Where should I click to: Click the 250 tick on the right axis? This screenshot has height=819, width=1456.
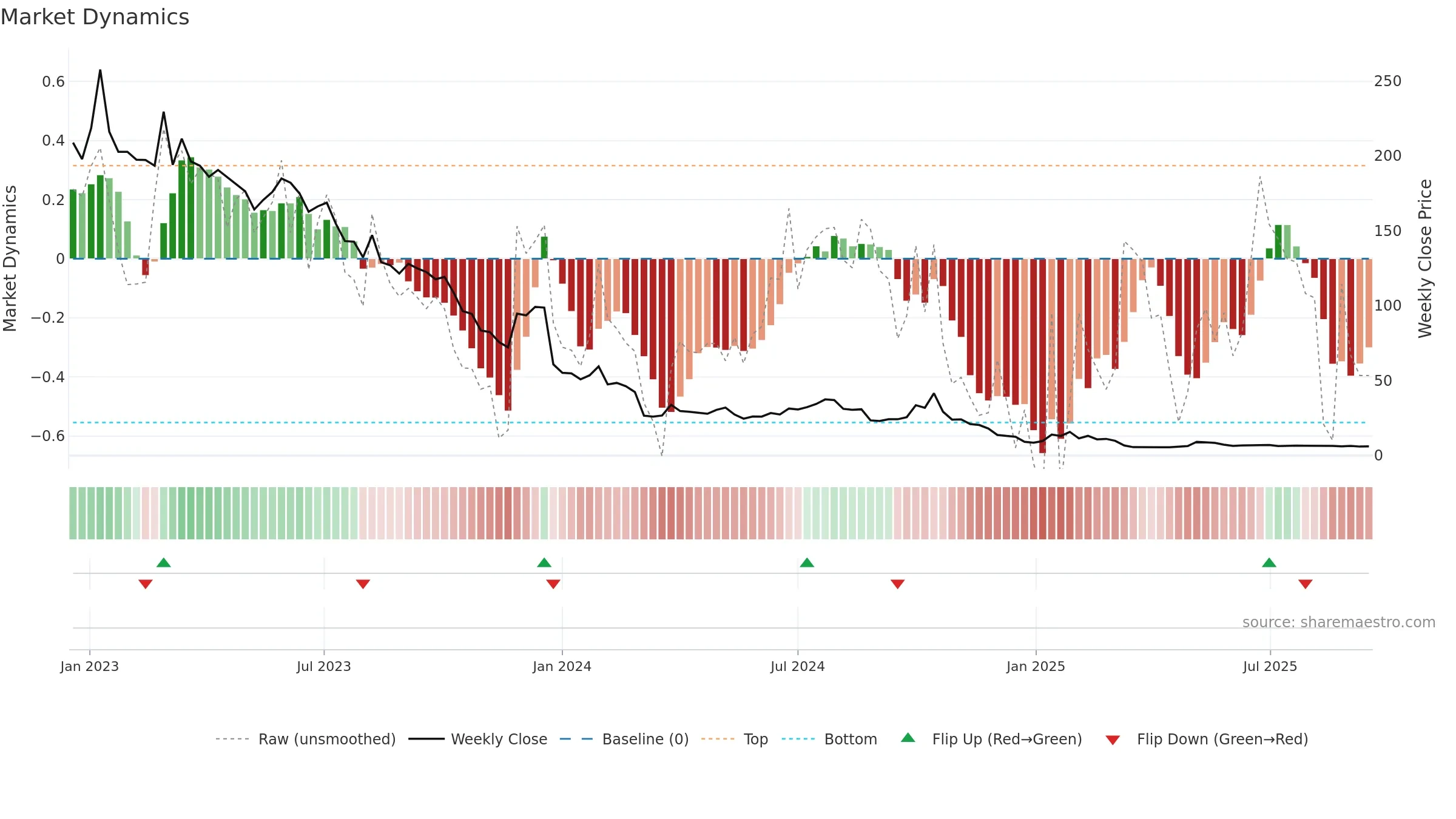coord(1388,81)
